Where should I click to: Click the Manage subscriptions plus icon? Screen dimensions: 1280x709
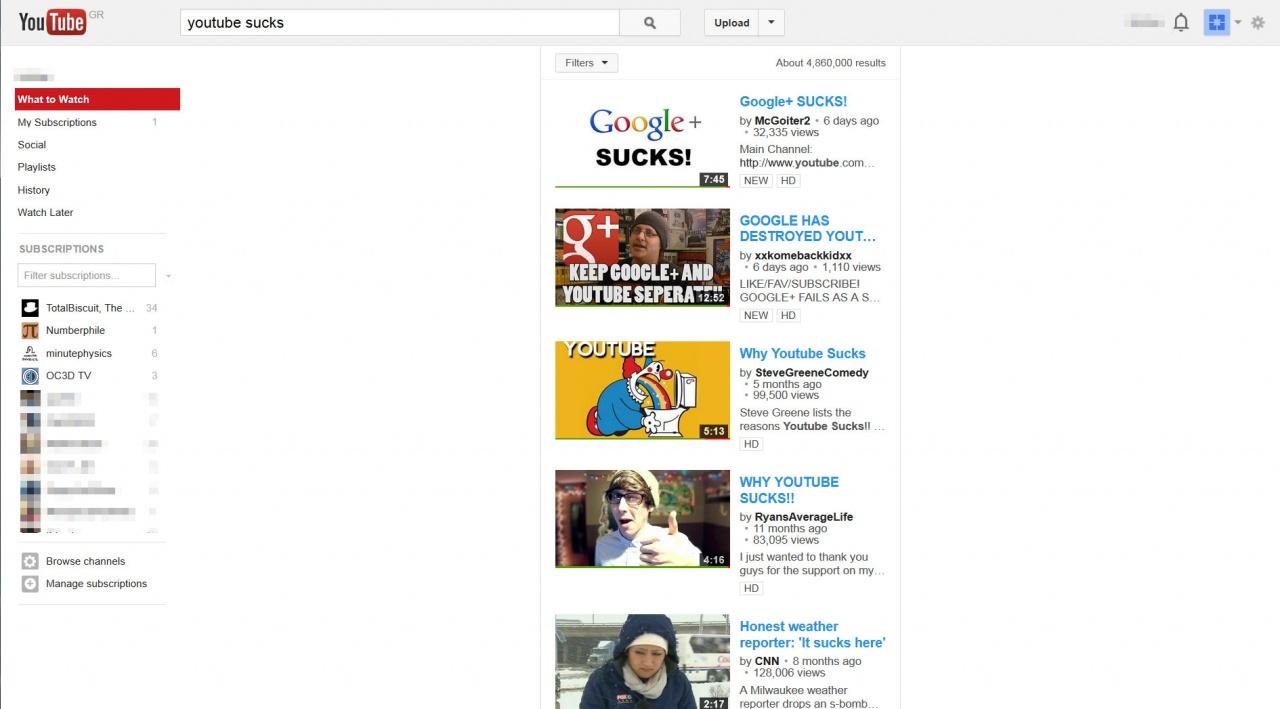[30, 584]
